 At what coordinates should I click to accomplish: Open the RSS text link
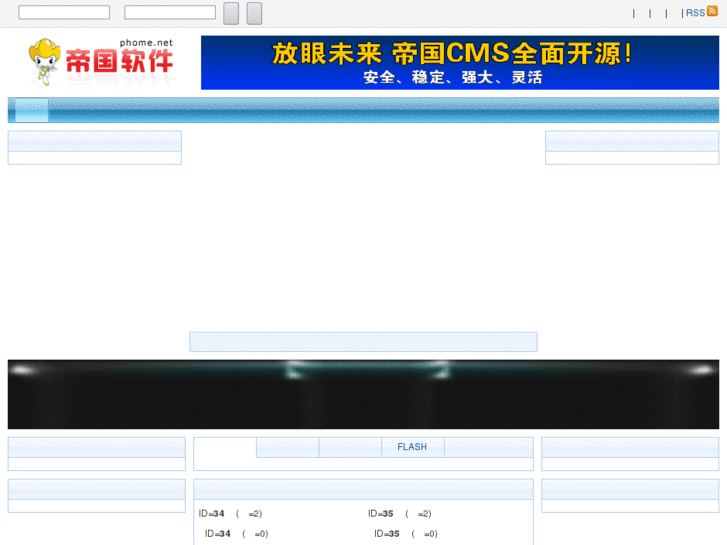click(695, 13)
